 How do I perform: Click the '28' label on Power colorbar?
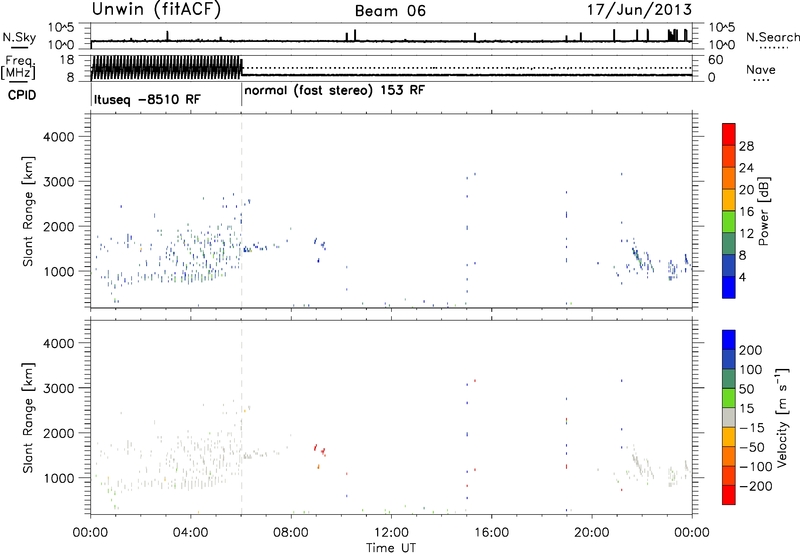tap(746, 146)
